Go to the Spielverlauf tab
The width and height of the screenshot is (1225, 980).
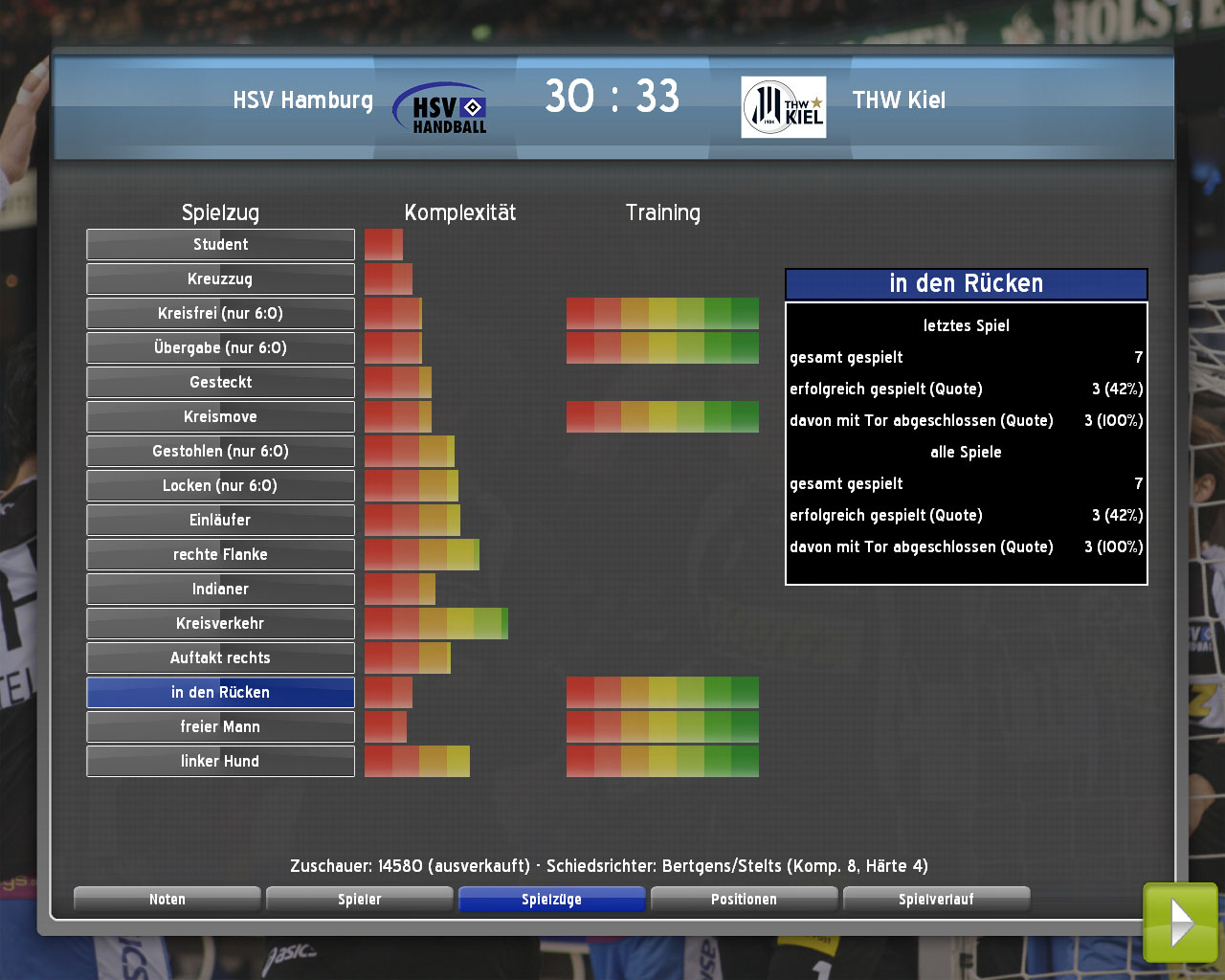coord(936,900)
